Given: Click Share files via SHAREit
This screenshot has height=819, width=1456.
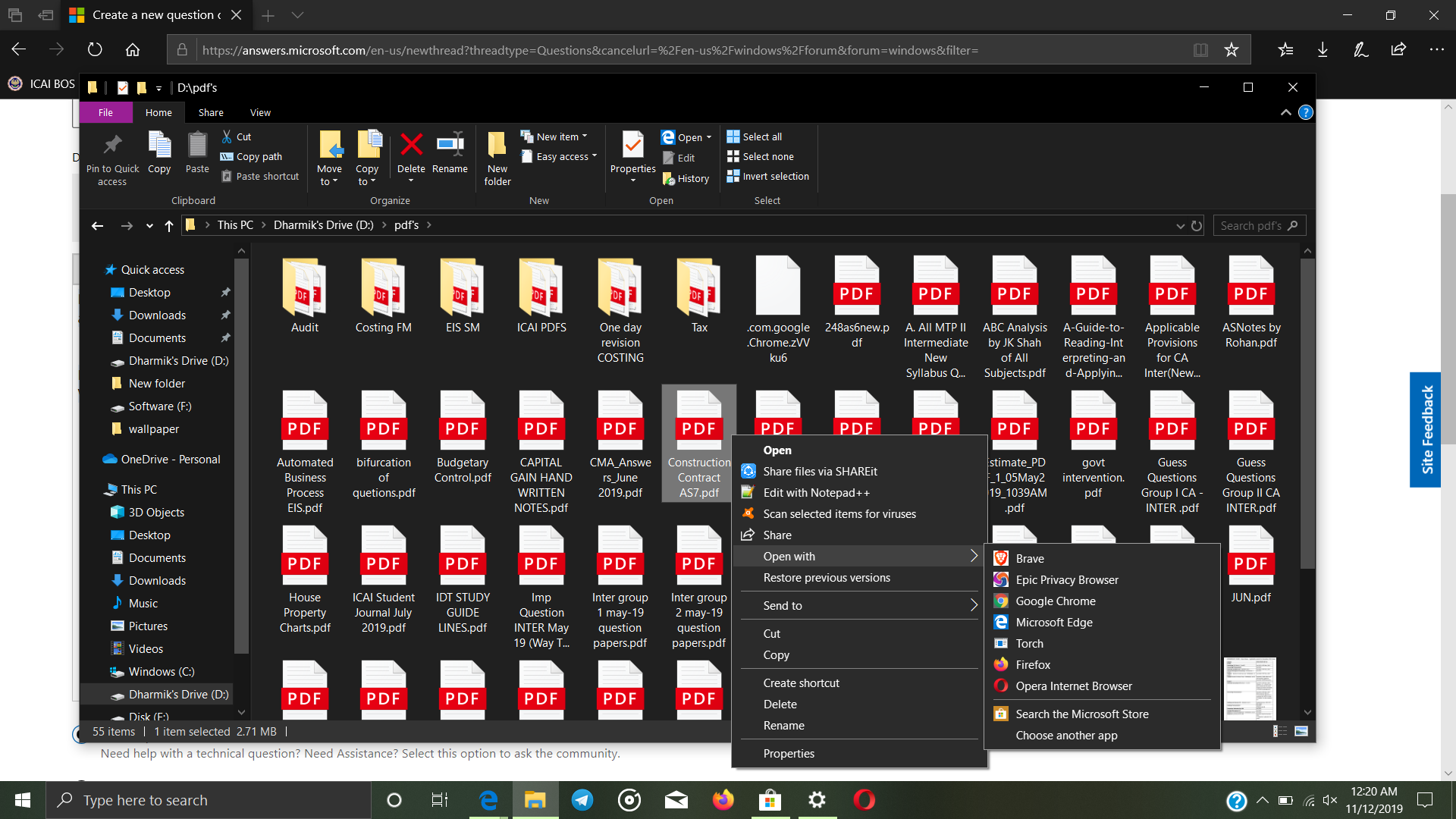Looking at the screenshot, I should (x=859, y=471).
